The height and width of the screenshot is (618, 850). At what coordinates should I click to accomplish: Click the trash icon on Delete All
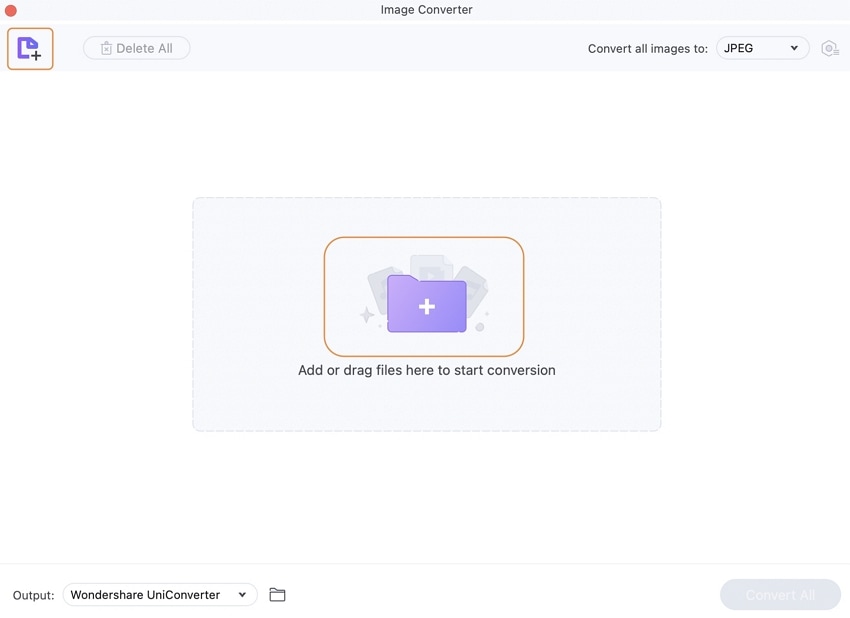pyautogui.click(x=106, y=48)
